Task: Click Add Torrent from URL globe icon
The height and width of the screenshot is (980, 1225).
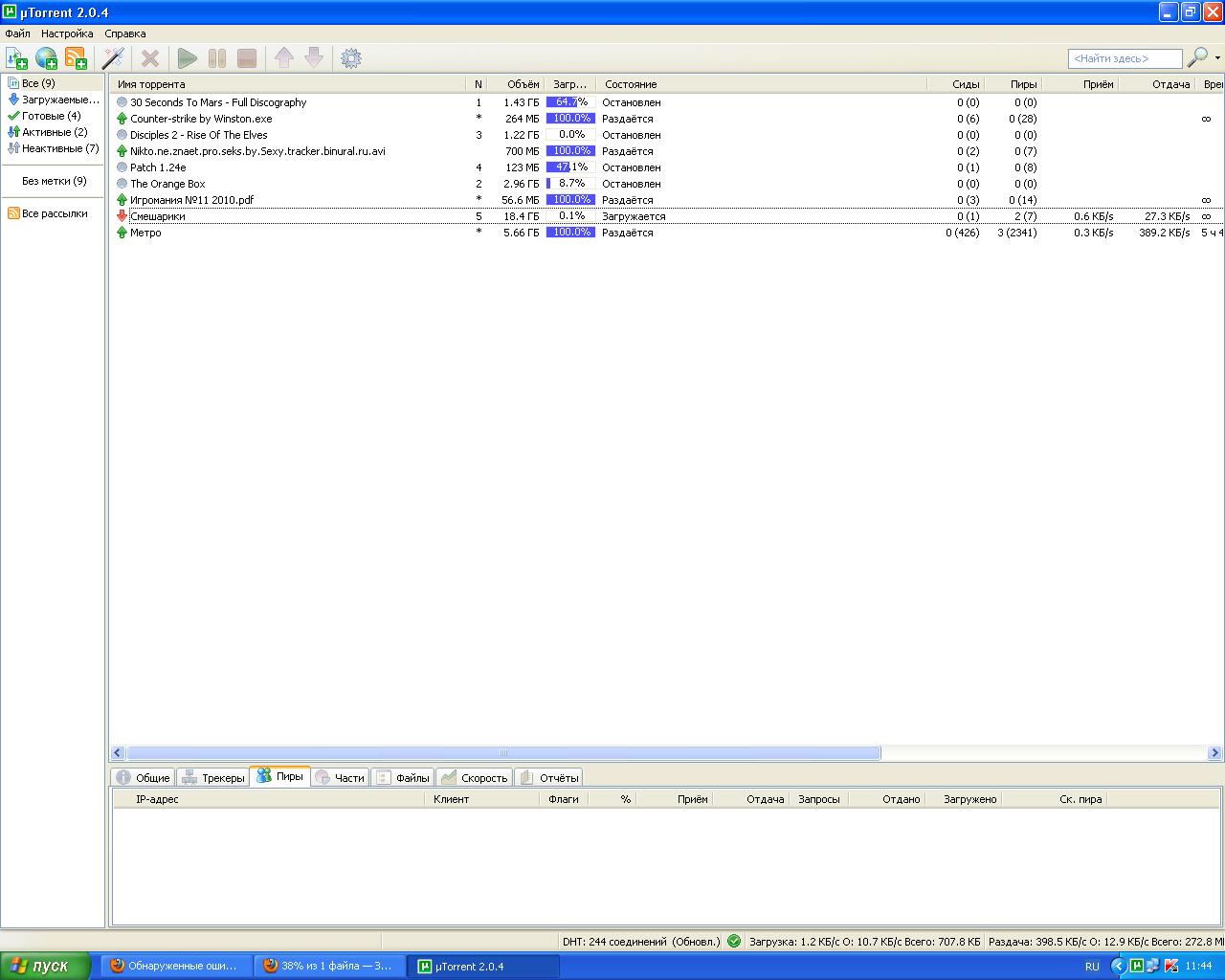Action: [46, 58]
